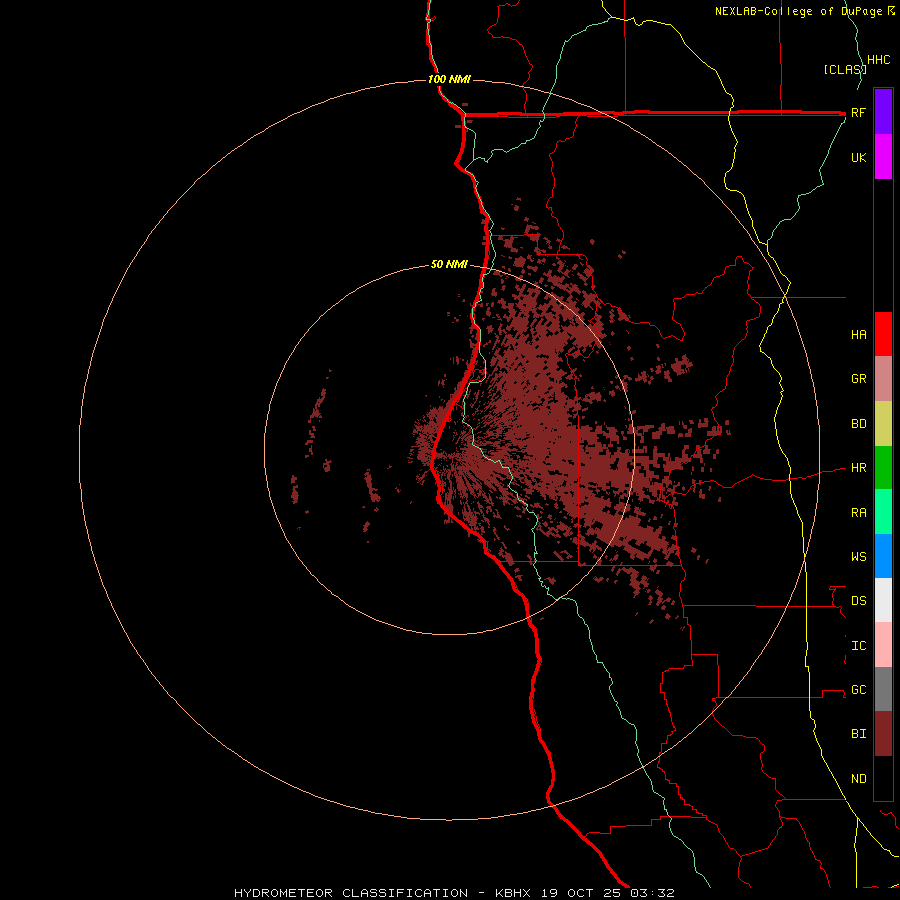
Task: Click the WS blue legend swatch
Action: click(x=883, y=556)
